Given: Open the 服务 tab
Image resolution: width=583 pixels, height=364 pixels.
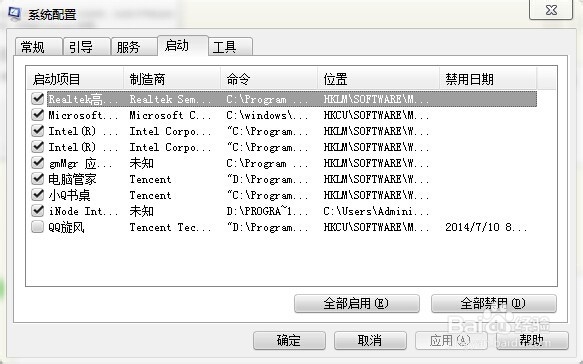Looking at the screenshot, I should pos(134,47).
